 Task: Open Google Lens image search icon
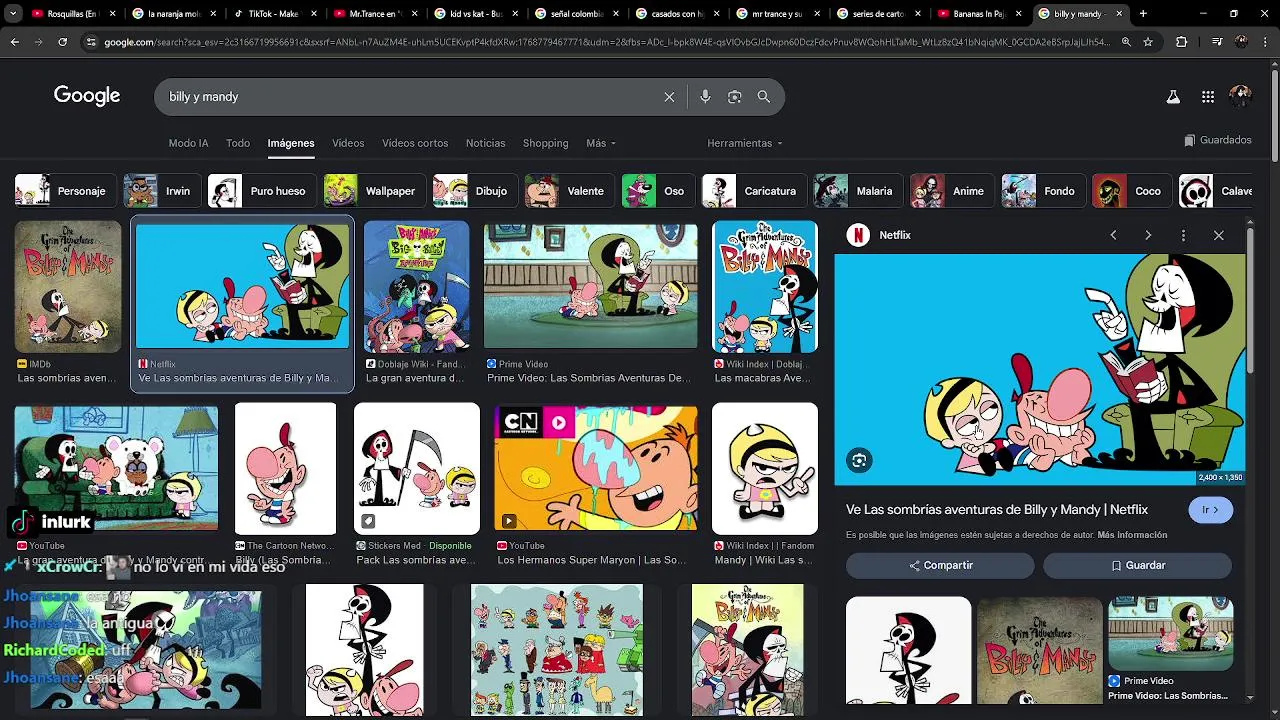pyautogui.click(x=734, y=97)
